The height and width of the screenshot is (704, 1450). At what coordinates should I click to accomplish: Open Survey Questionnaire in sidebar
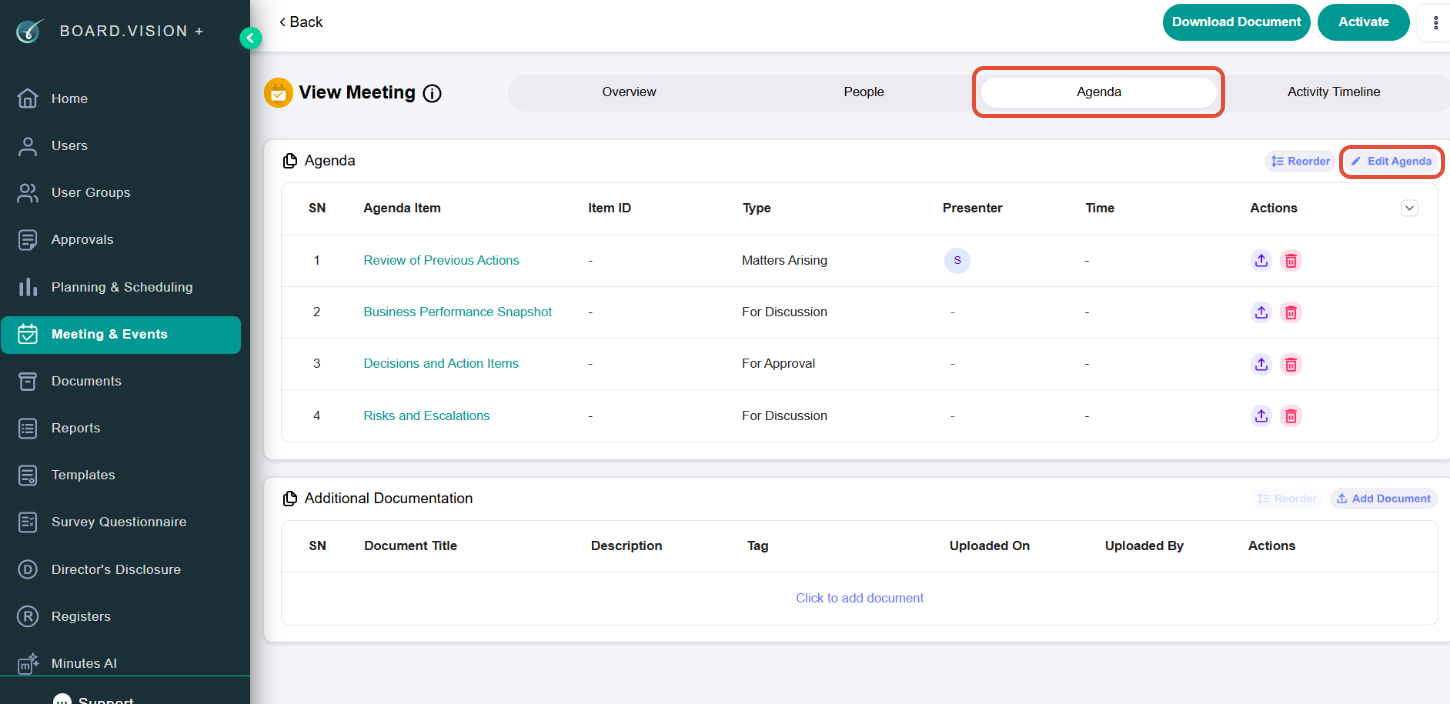tap(119, 522)
